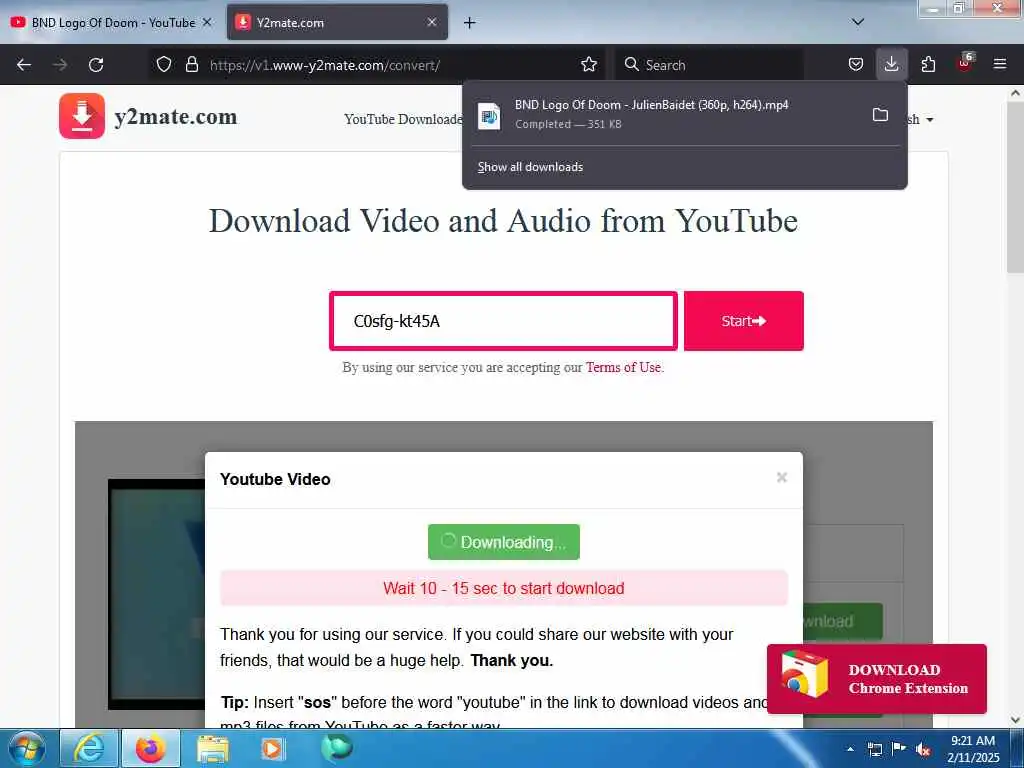Click the padlock site info icon

(191, 64)
